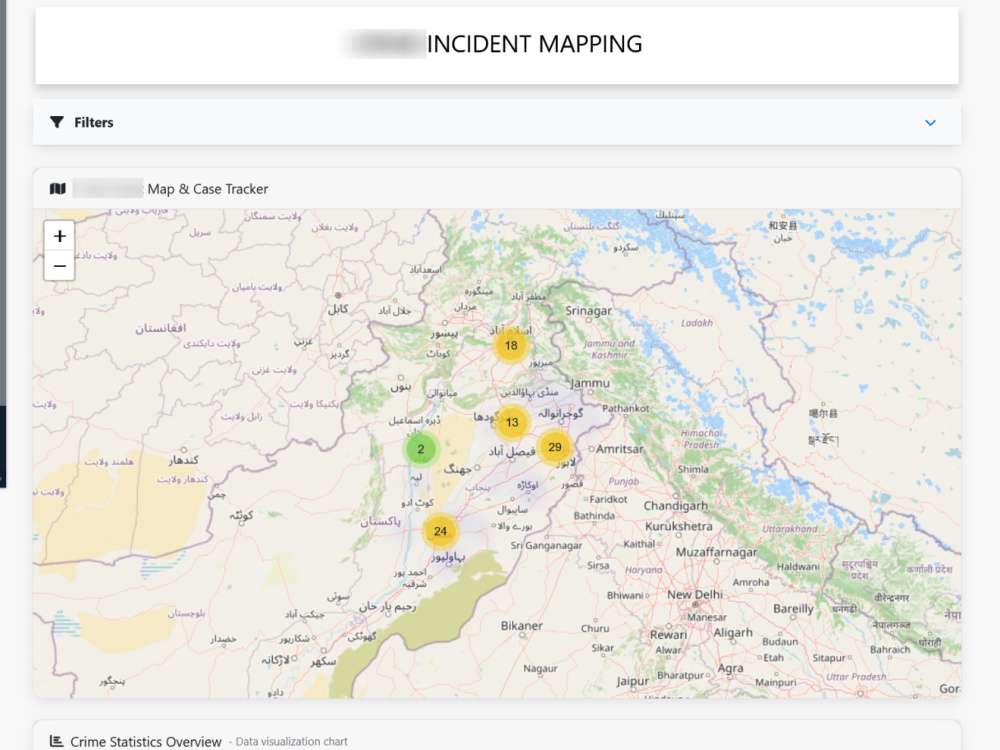Open the cluster marker showing 13
This screenshot has width=1000, height=750.
[x=511, y=422]
